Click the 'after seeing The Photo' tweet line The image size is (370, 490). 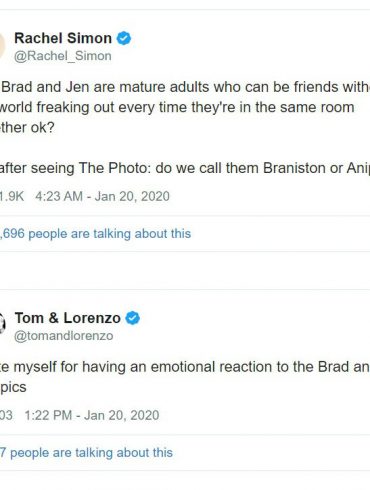(x=185, y=168)
